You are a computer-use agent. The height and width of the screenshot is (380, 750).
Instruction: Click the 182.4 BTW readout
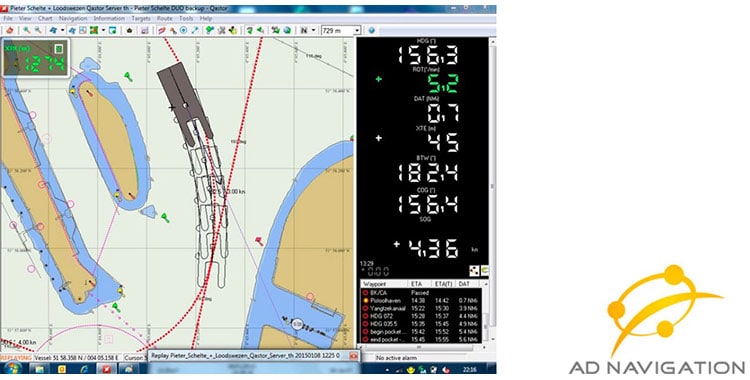[428, 172]
